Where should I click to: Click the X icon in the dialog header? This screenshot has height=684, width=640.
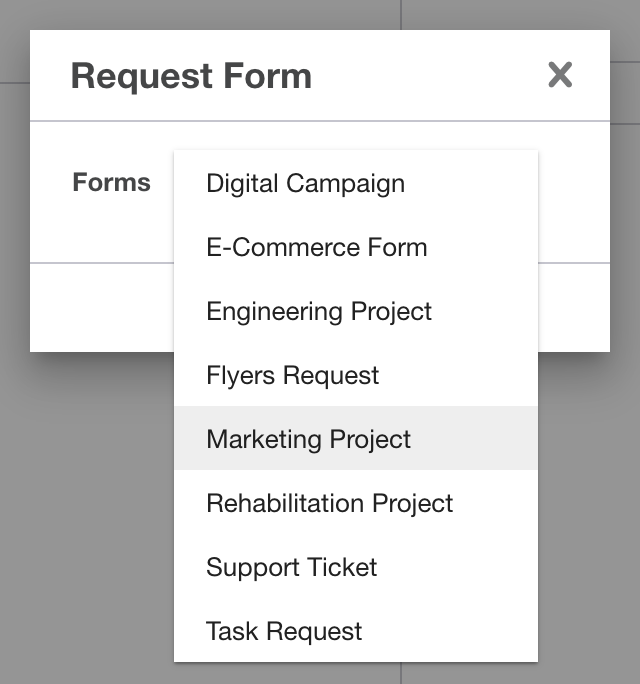click(x=560, y=75)
